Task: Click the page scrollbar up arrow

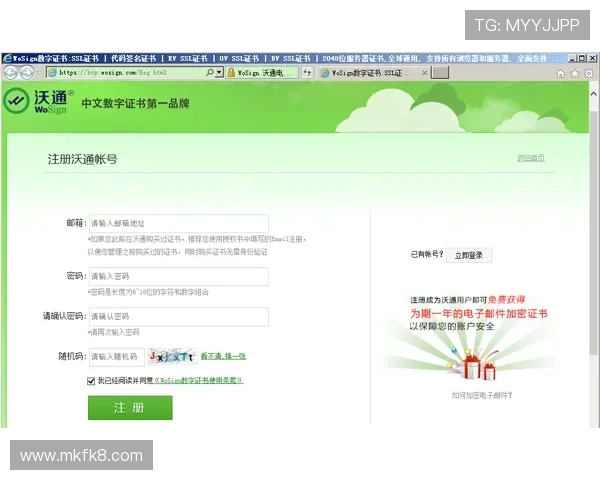Action: pyautogui.click(x=593, y=93)
